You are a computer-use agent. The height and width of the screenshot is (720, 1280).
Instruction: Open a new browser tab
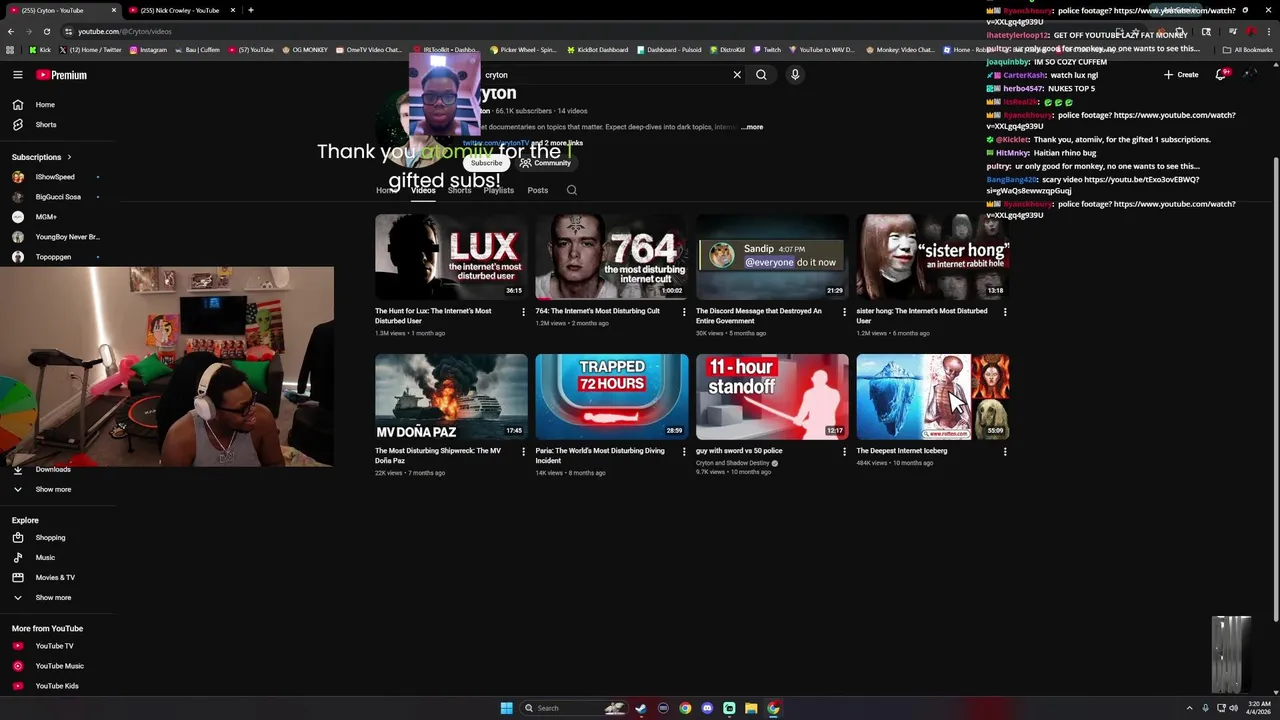click(251, 10)
